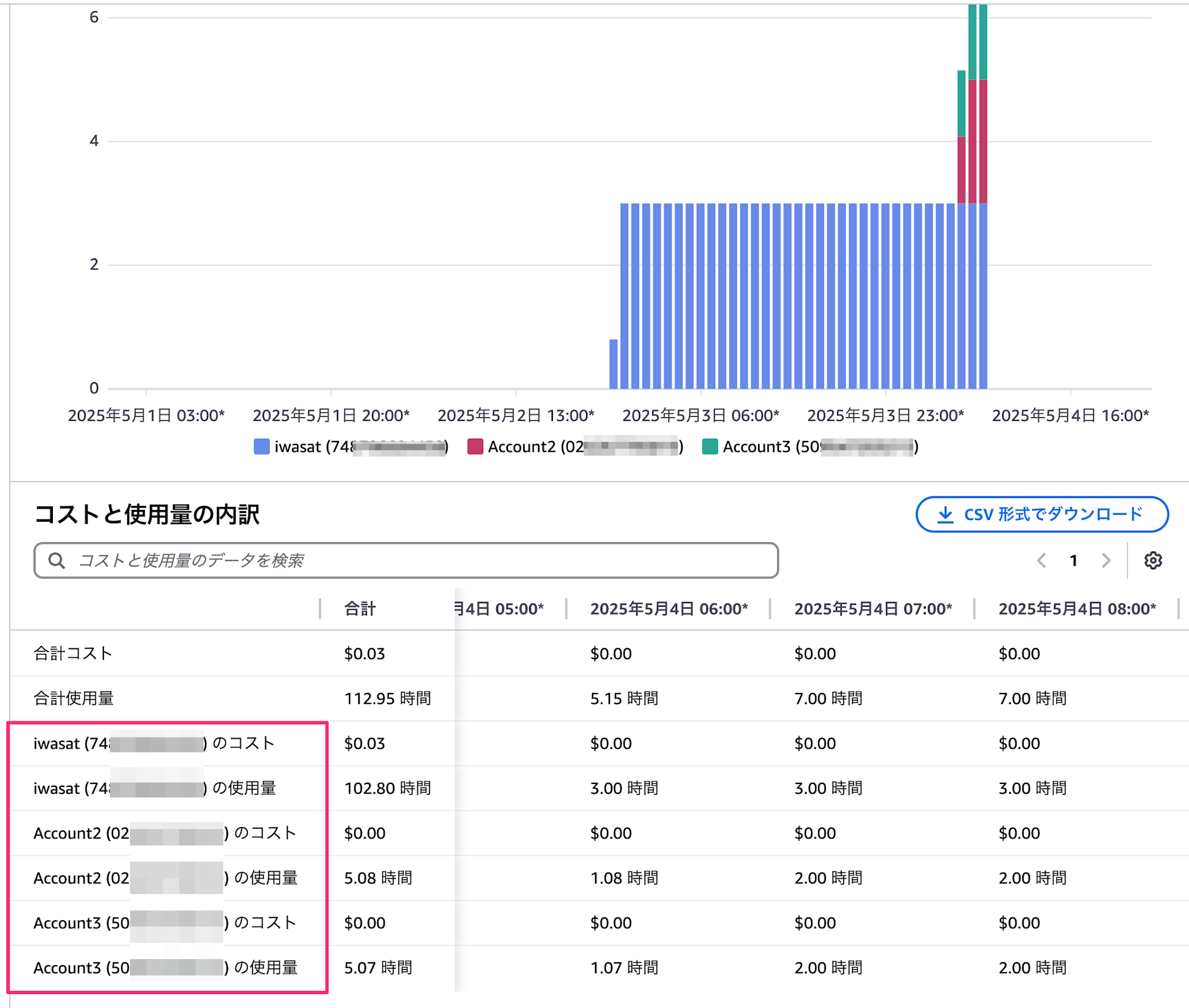Viewport: 1189px width, 1008px height.
Task: Click x-axis label 2025年5月1日 03:00*
Action: (146, 415)
